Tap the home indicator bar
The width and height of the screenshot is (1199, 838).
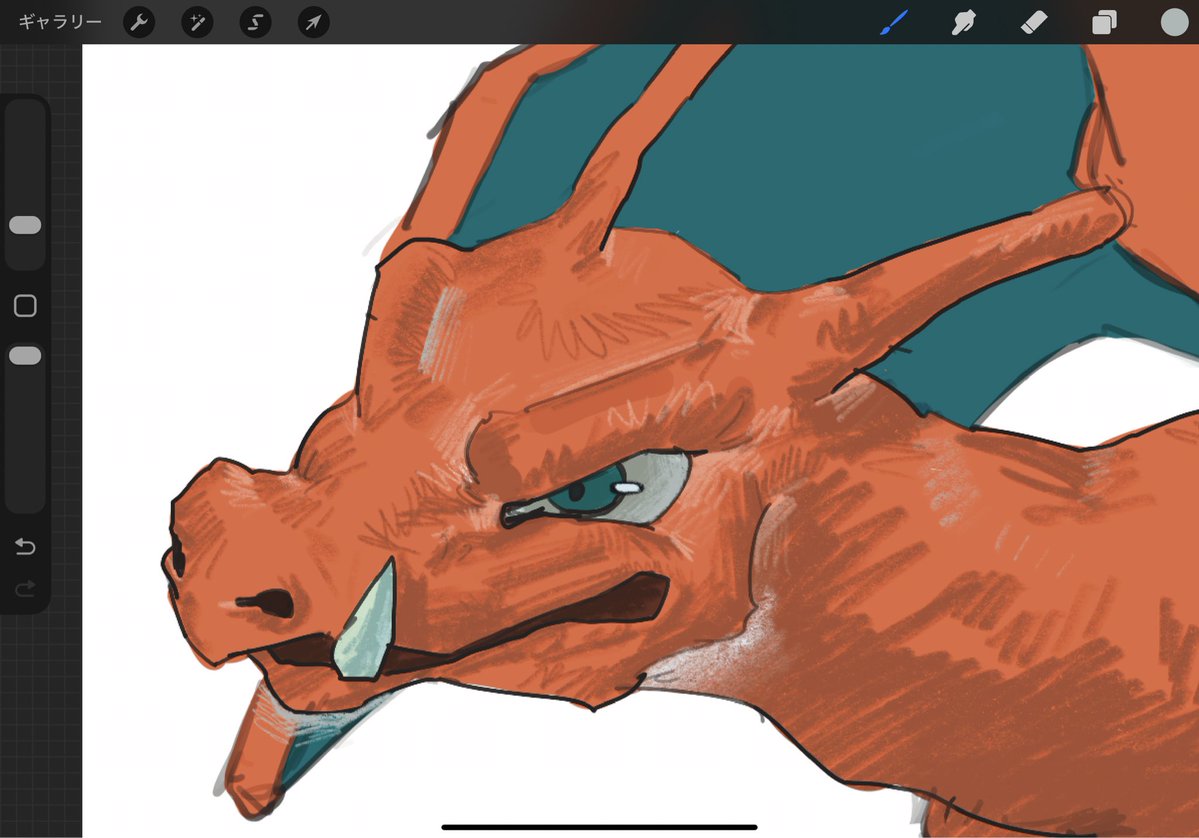pyautogui.click(x=600, y=827)
